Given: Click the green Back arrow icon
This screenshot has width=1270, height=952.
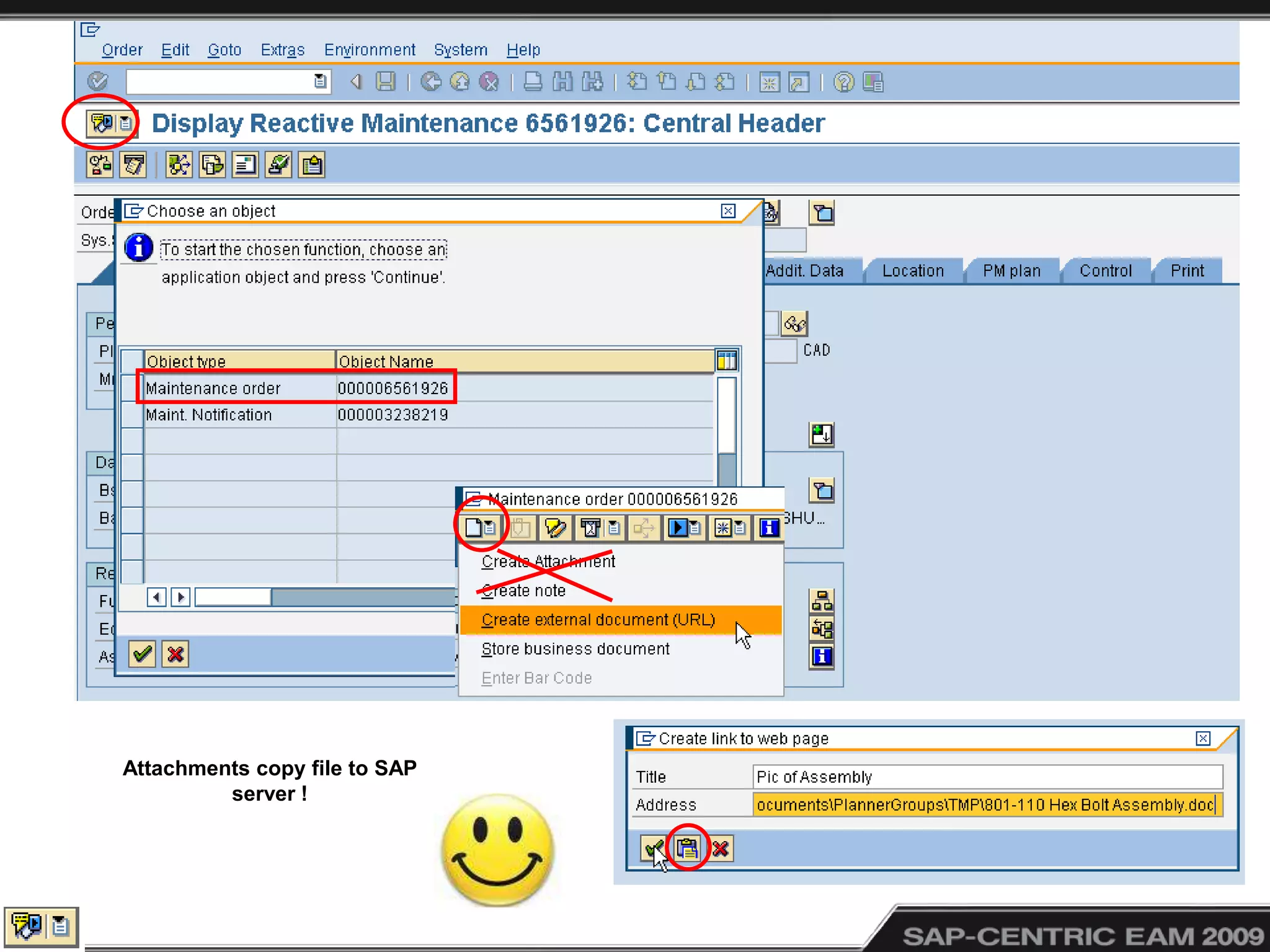Looking at the screenshot, I should tap(430, 81).
